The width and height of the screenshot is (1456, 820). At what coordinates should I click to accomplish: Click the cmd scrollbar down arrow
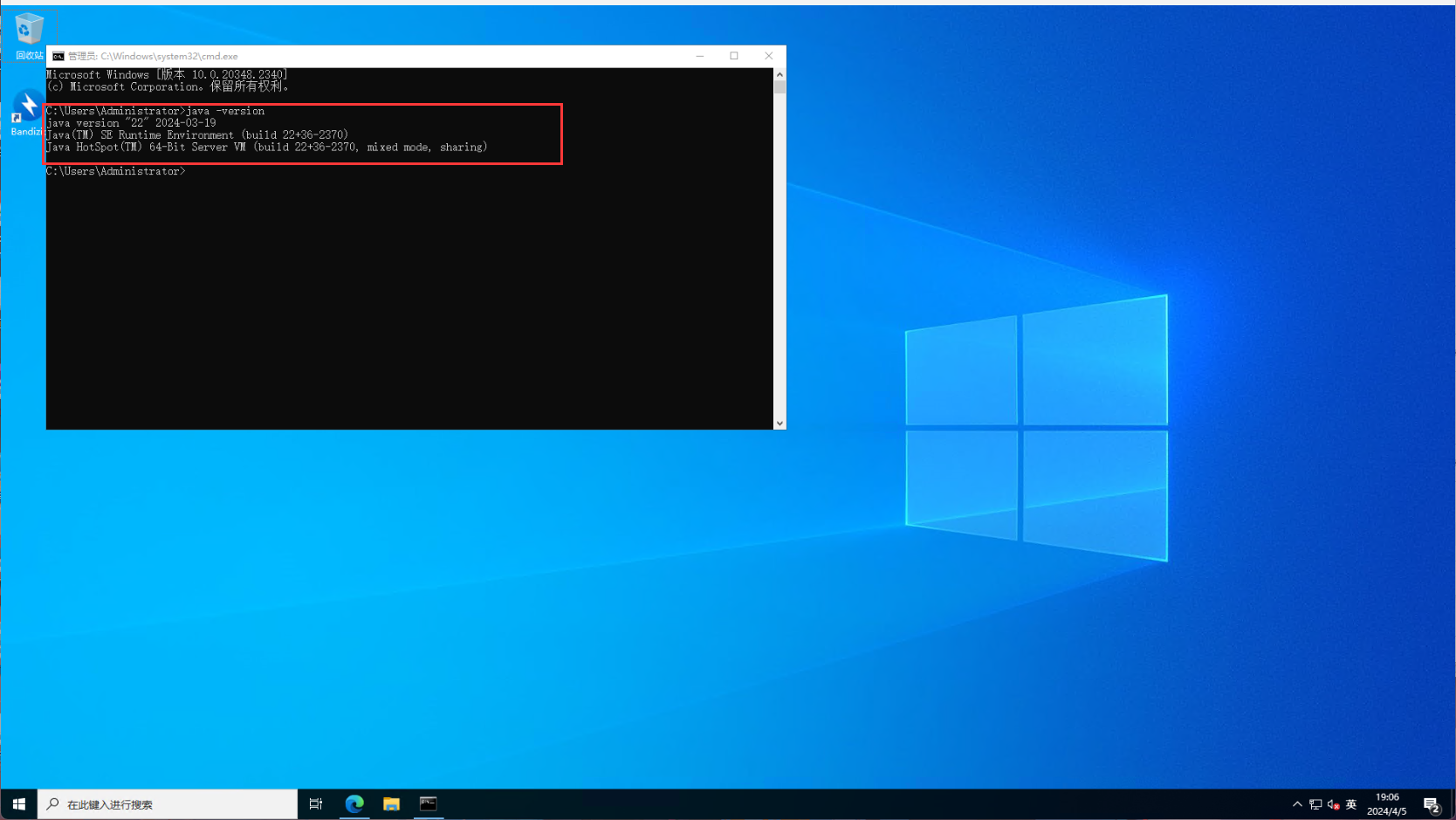(780, 424)
